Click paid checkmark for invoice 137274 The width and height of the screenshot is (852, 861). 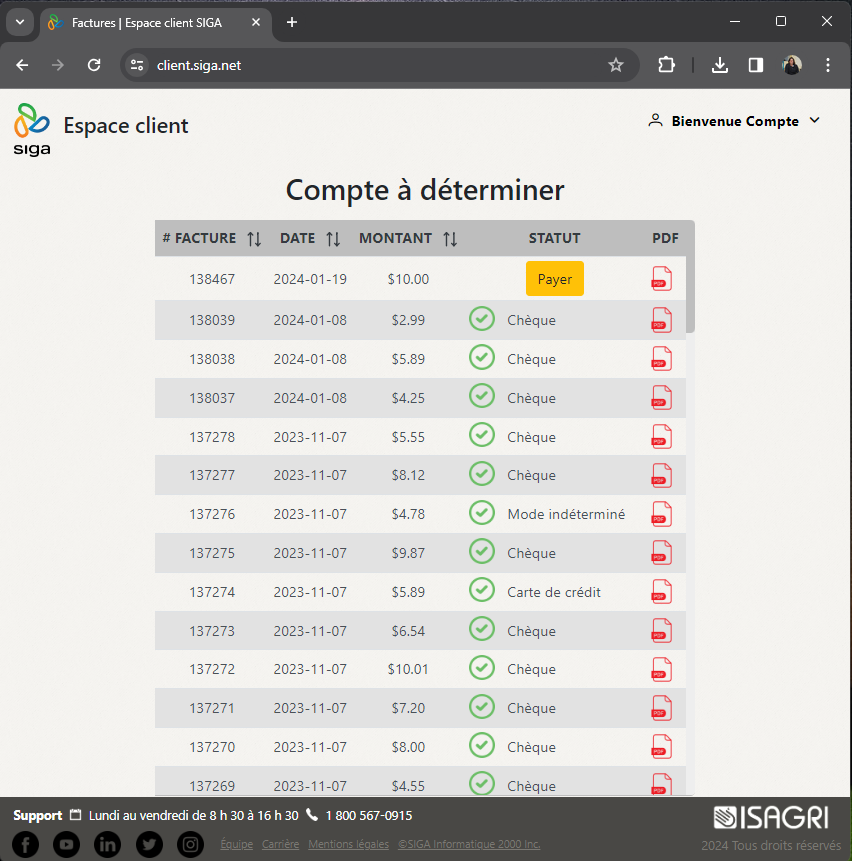coord(482,590)
